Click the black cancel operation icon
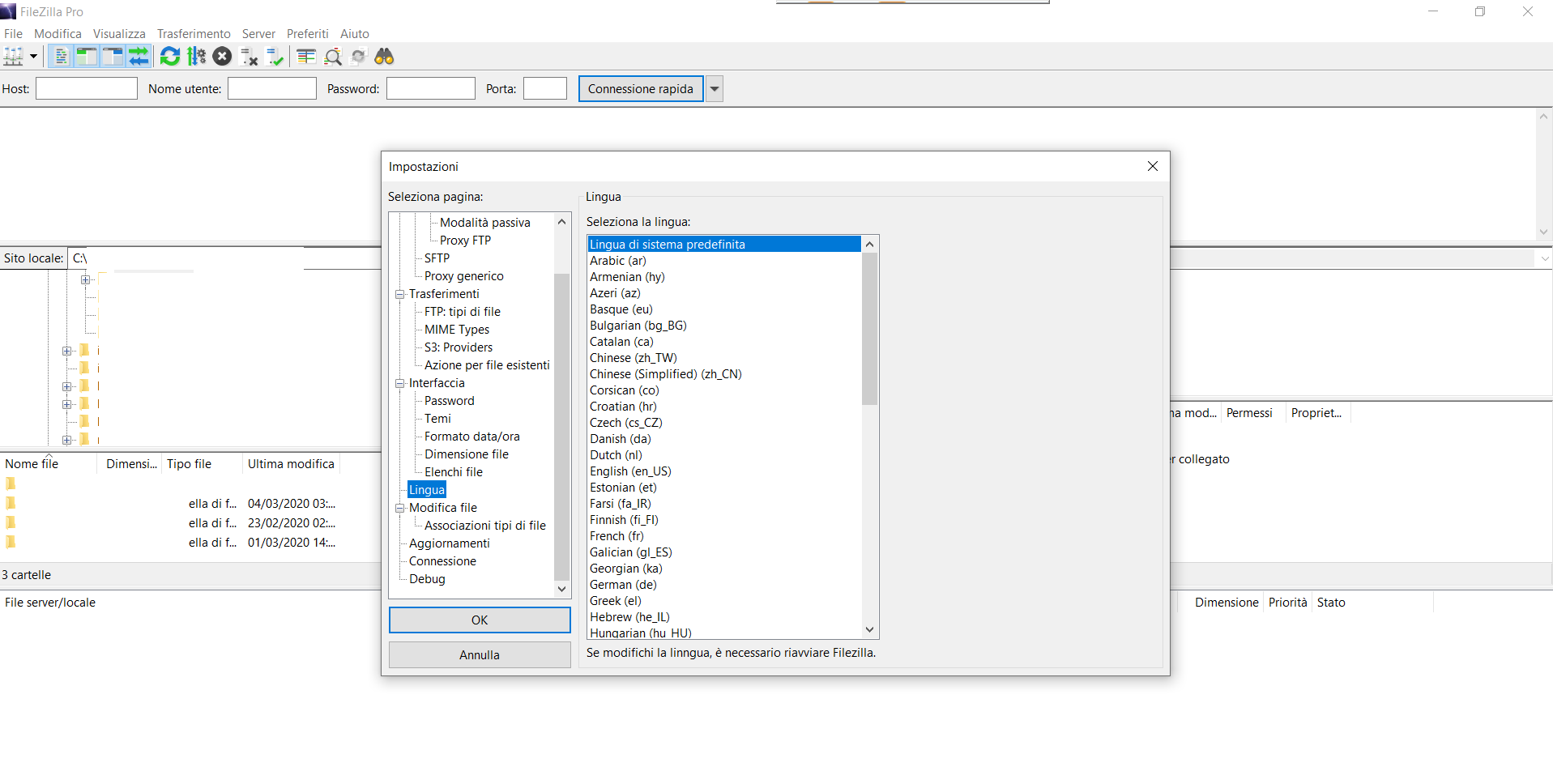 (x=222, y=57)
